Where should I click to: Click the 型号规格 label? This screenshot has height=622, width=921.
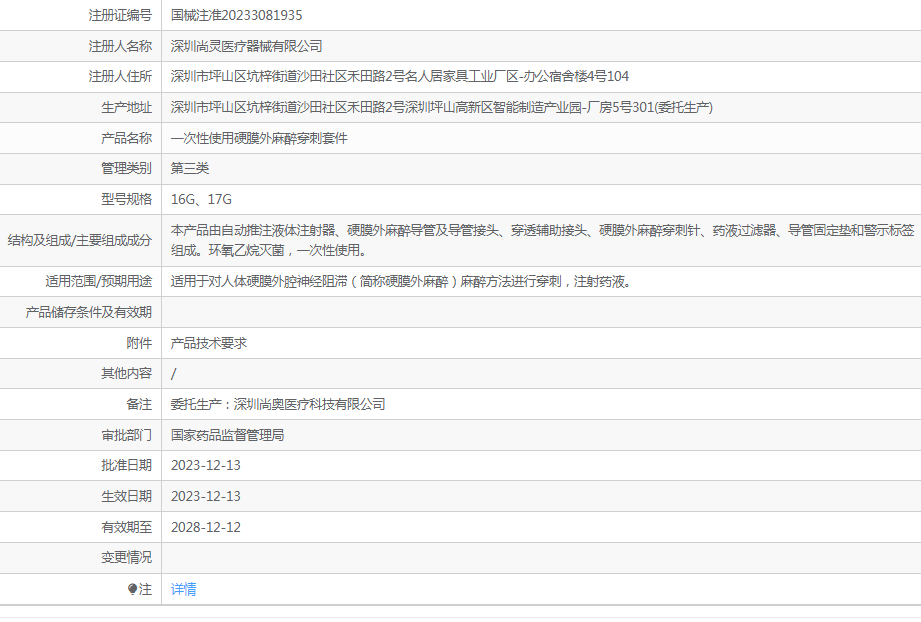(126, 200)
